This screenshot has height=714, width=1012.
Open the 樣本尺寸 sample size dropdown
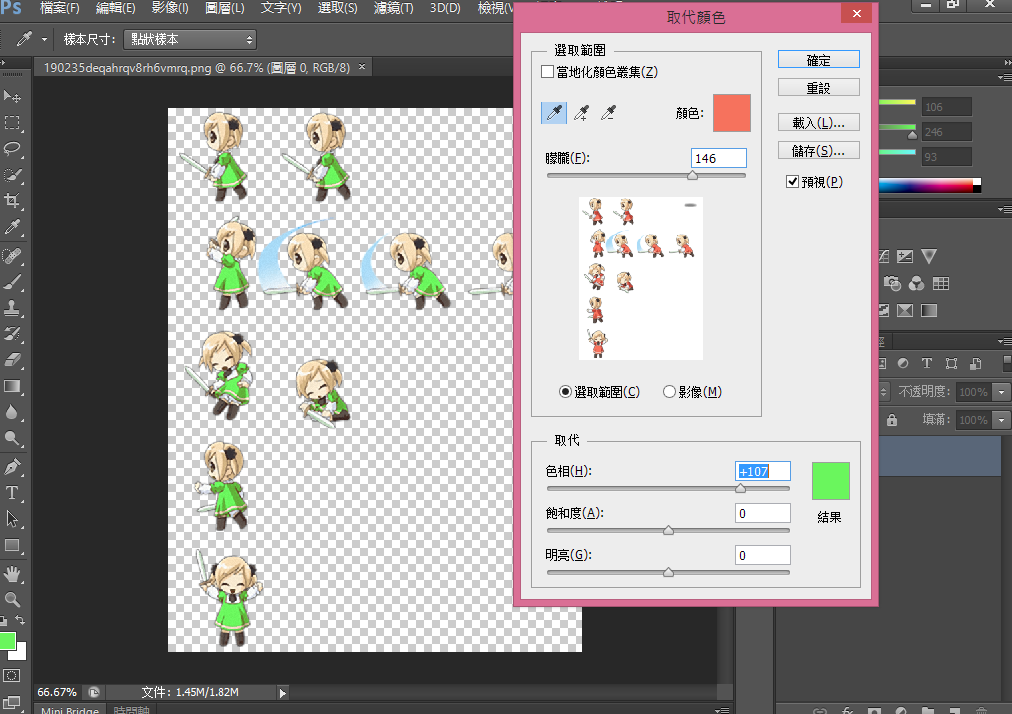(x=190, y=39)
